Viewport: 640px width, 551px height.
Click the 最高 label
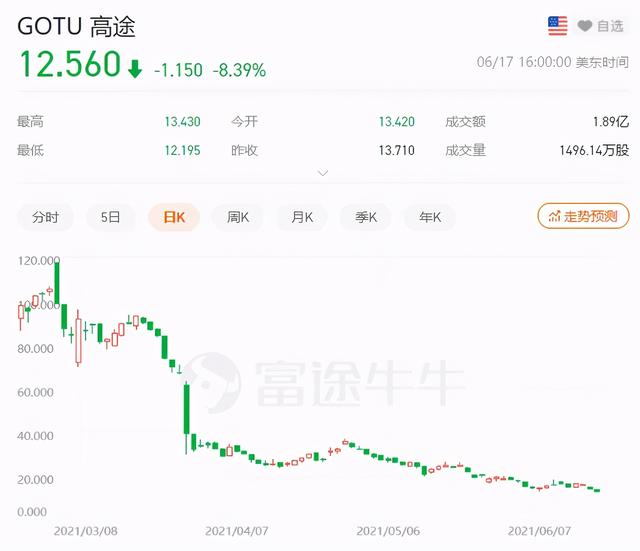[x=30, y=122]
